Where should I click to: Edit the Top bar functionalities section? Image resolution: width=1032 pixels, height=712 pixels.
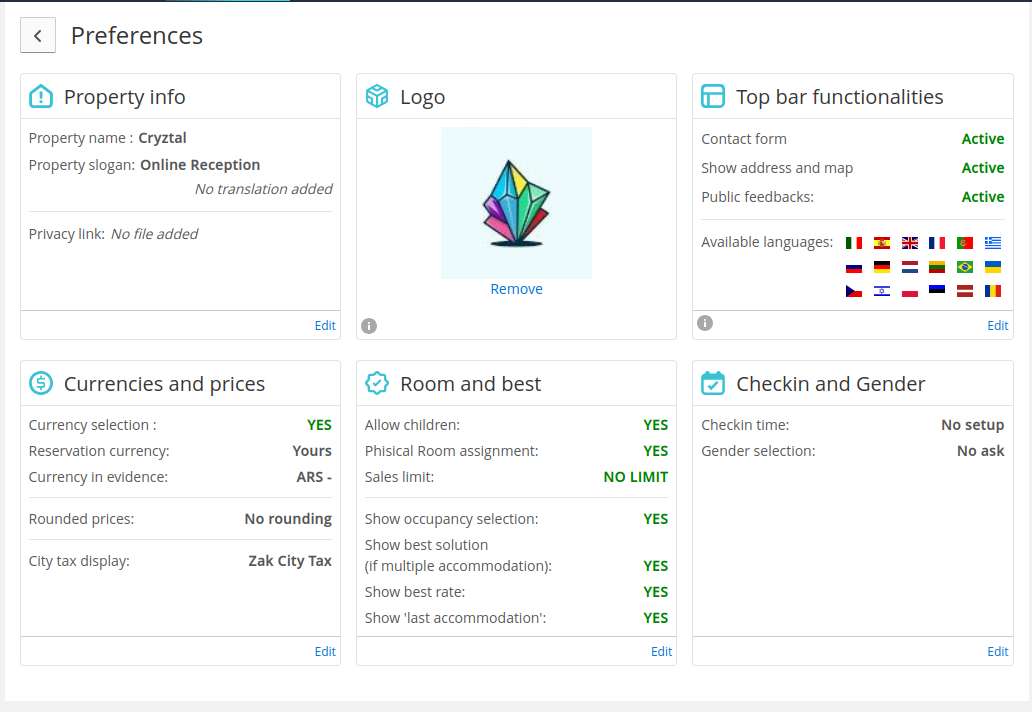[x=997, y=325]
